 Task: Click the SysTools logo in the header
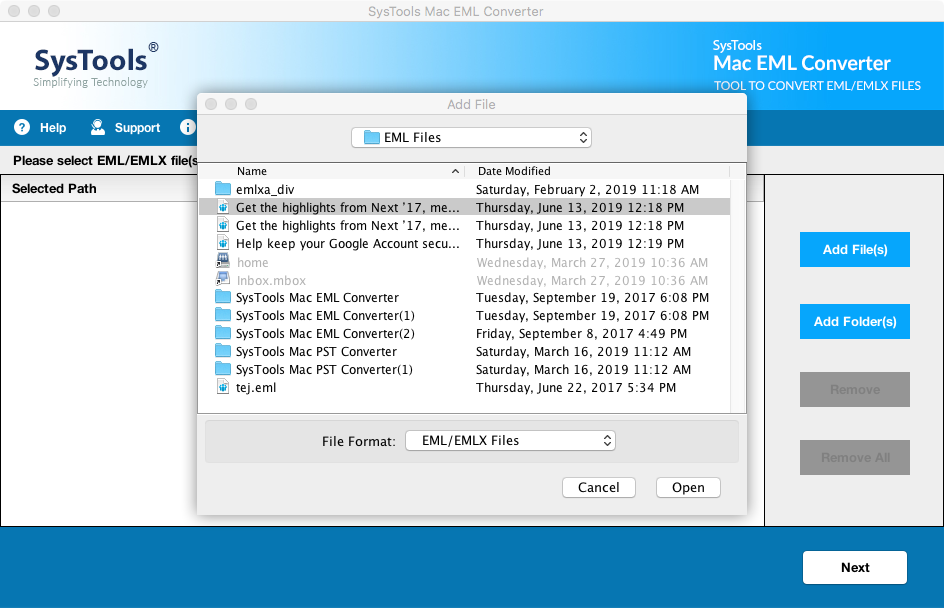pos(96,65)
